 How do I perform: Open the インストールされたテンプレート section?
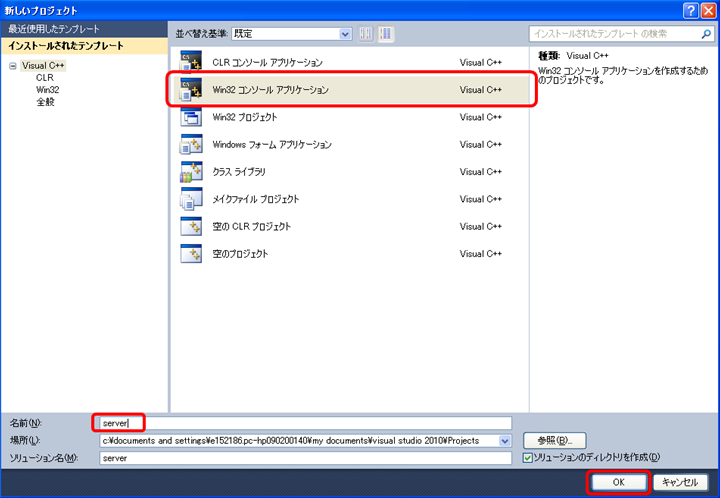pos(84,46)
